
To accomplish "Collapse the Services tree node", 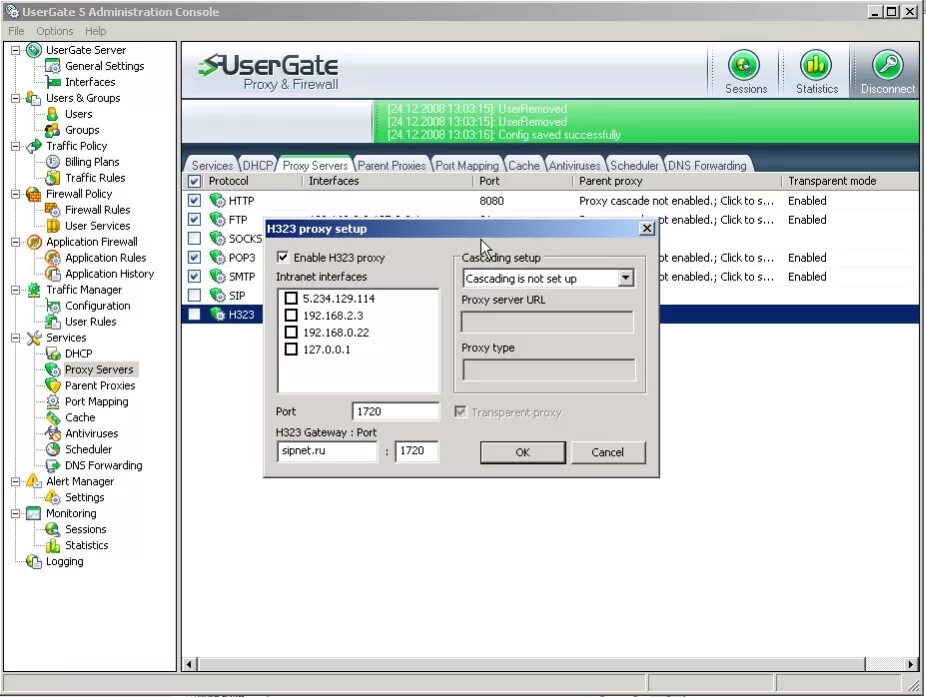I will click(x=16, y=338).
